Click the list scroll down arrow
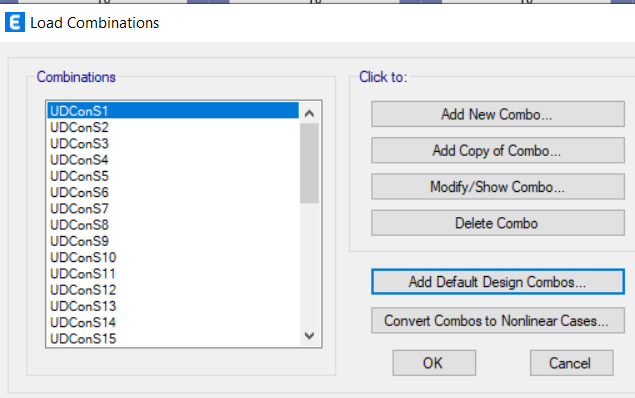This screenshot has height=398, width=635. tap(309, 336)
